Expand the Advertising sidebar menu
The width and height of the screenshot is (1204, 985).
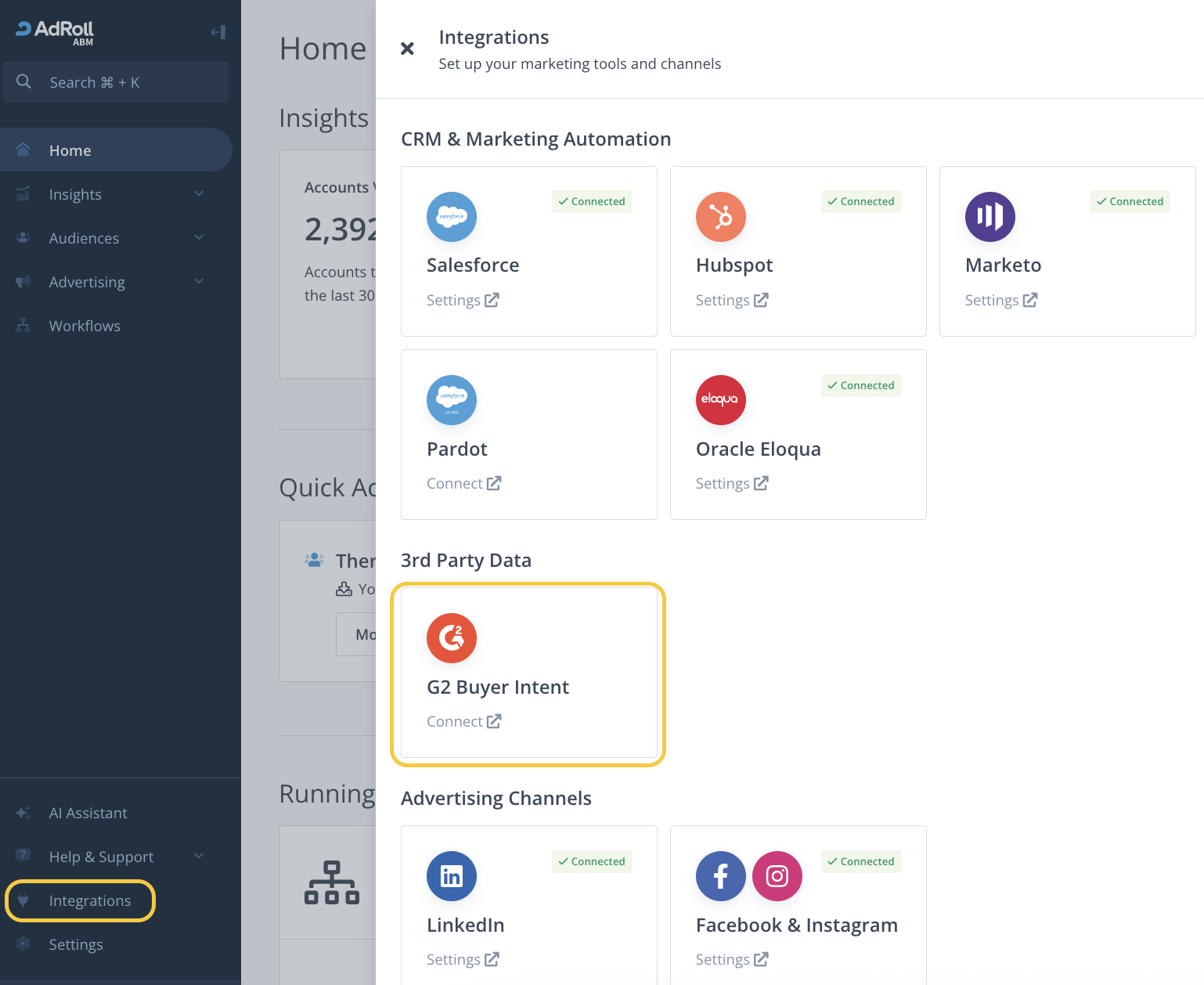pyautogui.click(x=199, y=282)
